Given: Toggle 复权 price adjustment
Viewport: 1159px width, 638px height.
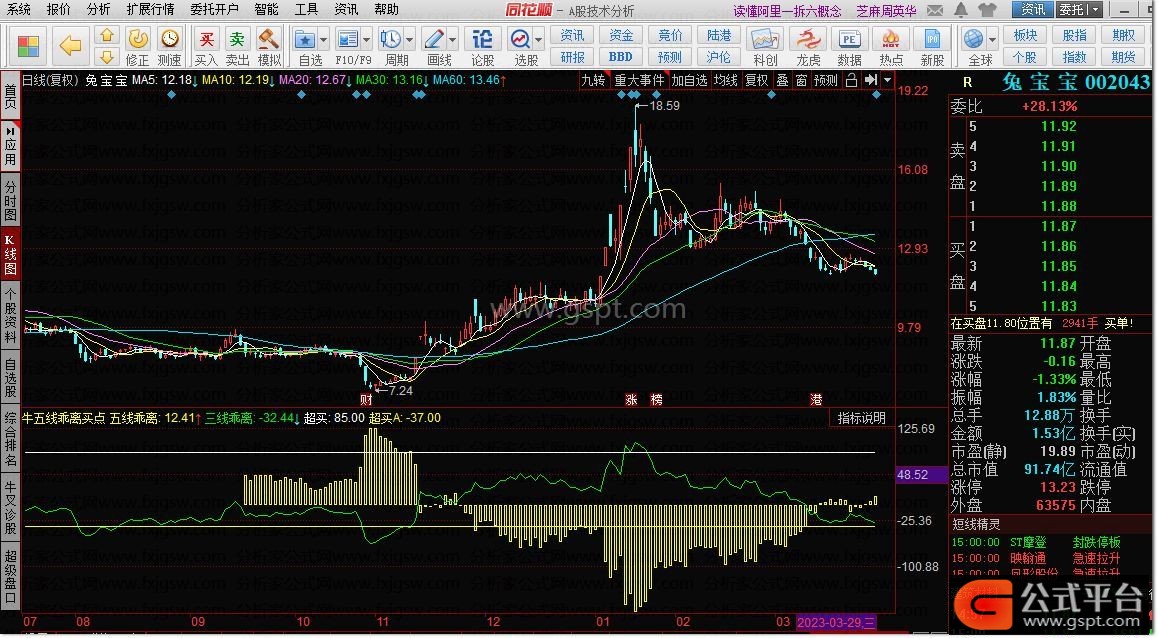Looking at the screenshot, I should pos(756,80).
